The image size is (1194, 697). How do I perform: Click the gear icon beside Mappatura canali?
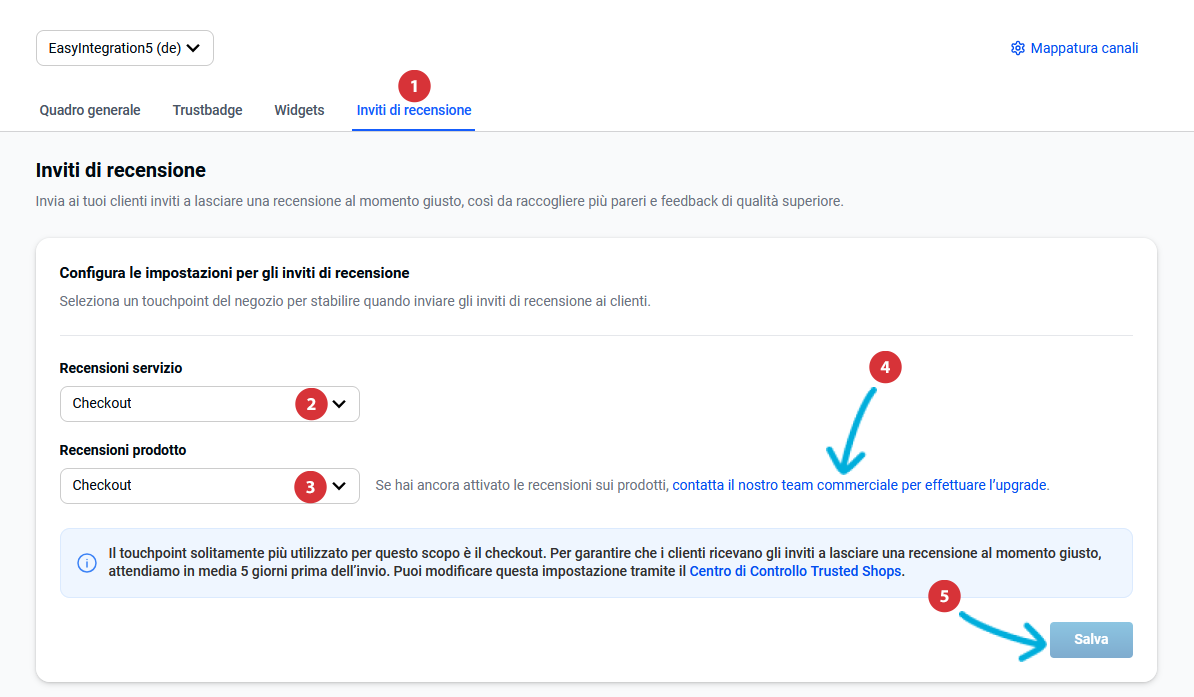coord(1018,48)
